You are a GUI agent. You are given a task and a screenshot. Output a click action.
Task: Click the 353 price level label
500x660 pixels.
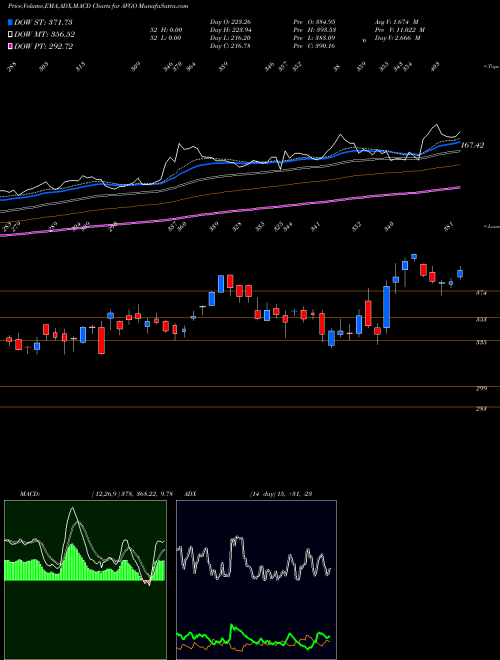tap(481, 320)
